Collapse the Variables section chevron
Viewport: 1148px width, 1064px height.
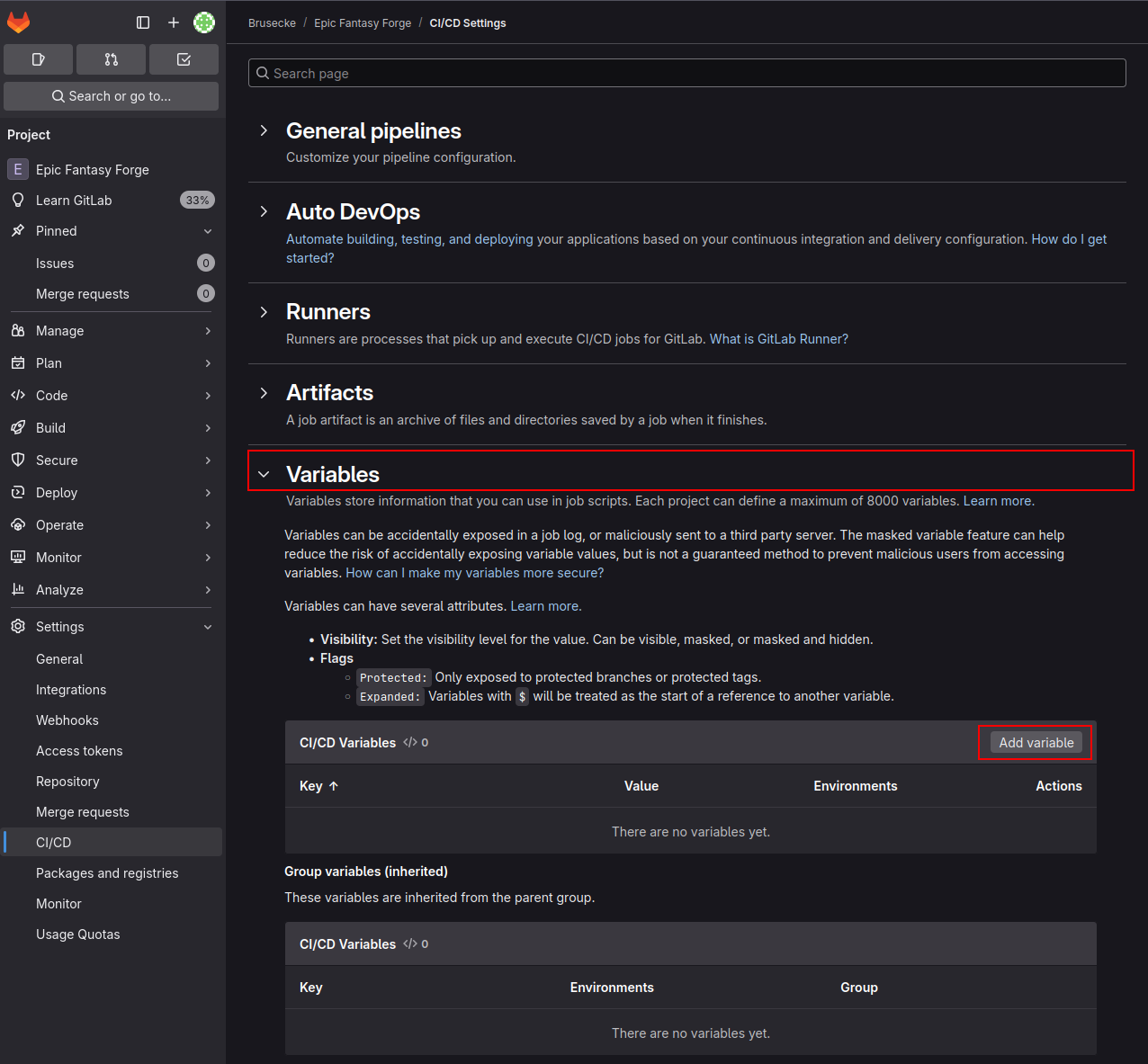point(264,474)
